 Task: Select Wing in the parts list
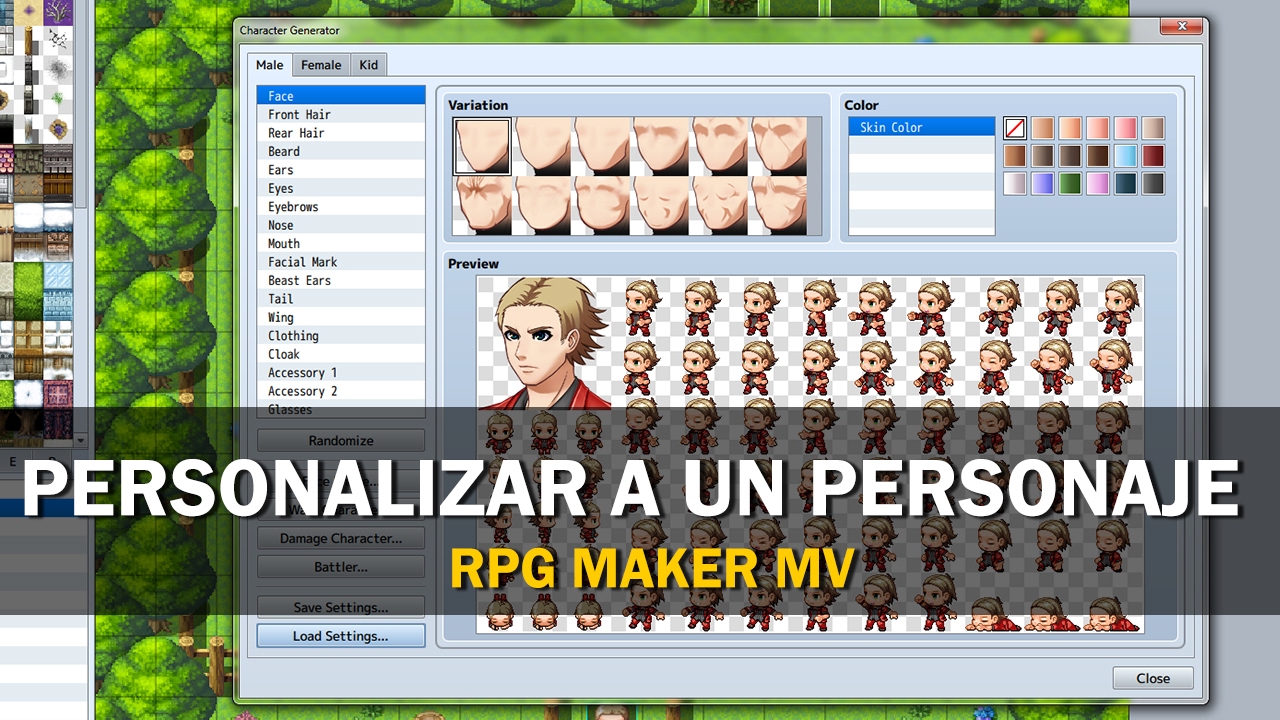(x=341, y=318)
